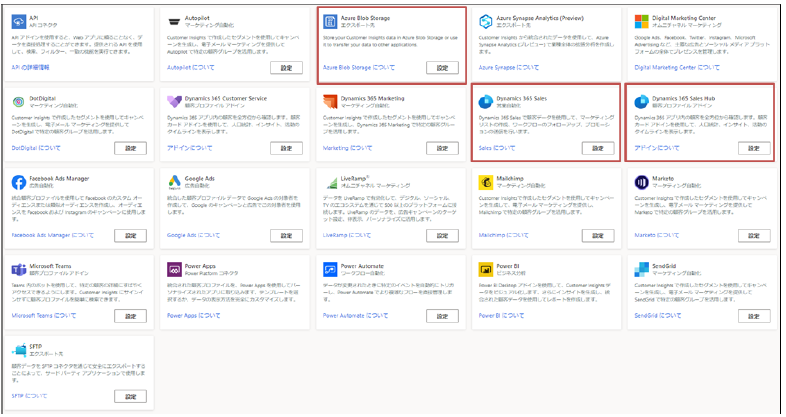Open setup for Azure Blob Storage
This screenshot has width=786, height=417.
(442, 68)
